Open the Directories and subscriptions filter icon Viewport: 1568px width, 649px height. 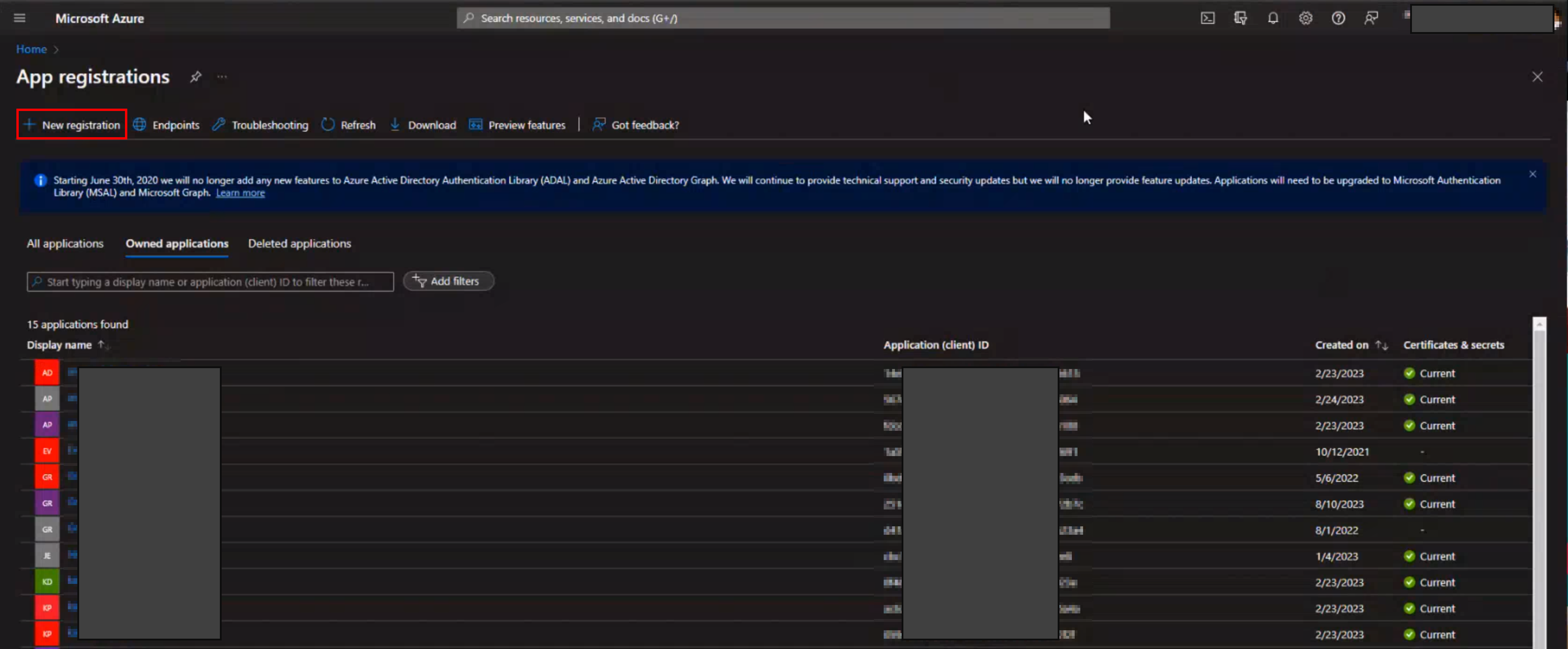click(1240, 18)
